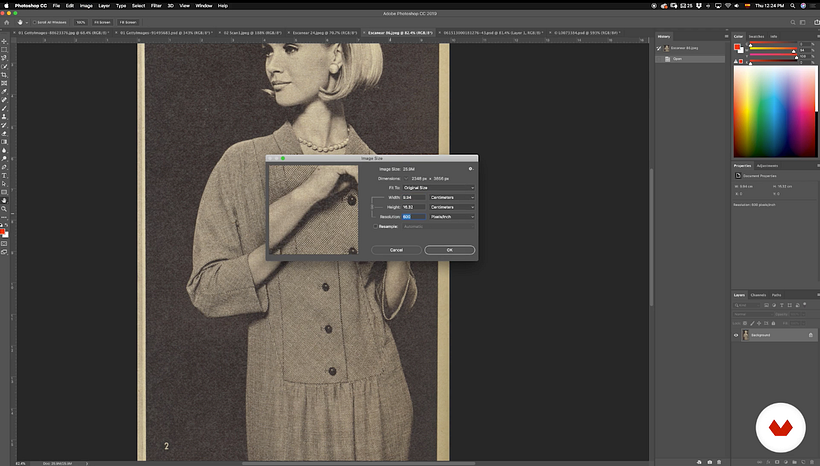This screenshot has width=820, height=466.
Task: Select the Dodge tool
Action: click(x=4, y=158)
